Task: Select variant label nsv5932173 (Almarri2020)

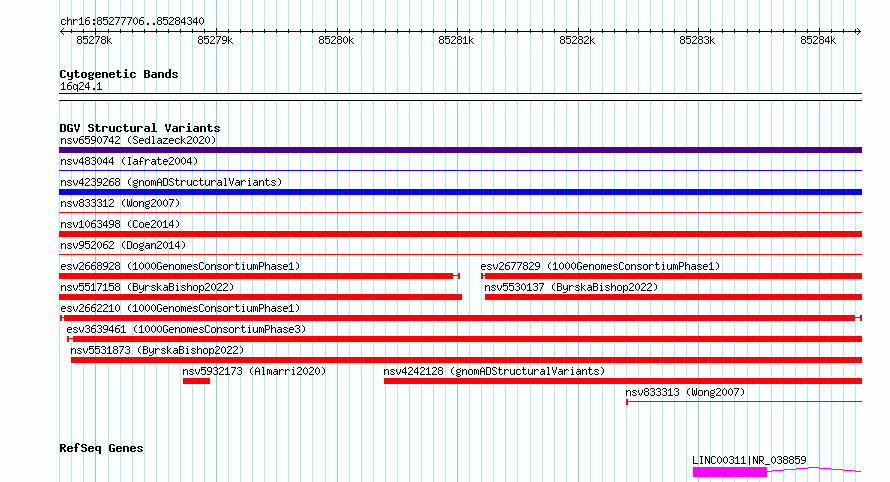Action: 254,371
